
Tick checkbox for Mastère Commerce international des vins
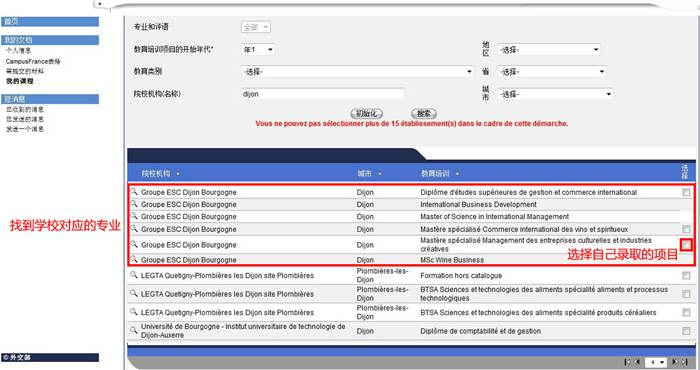(686, 229)
